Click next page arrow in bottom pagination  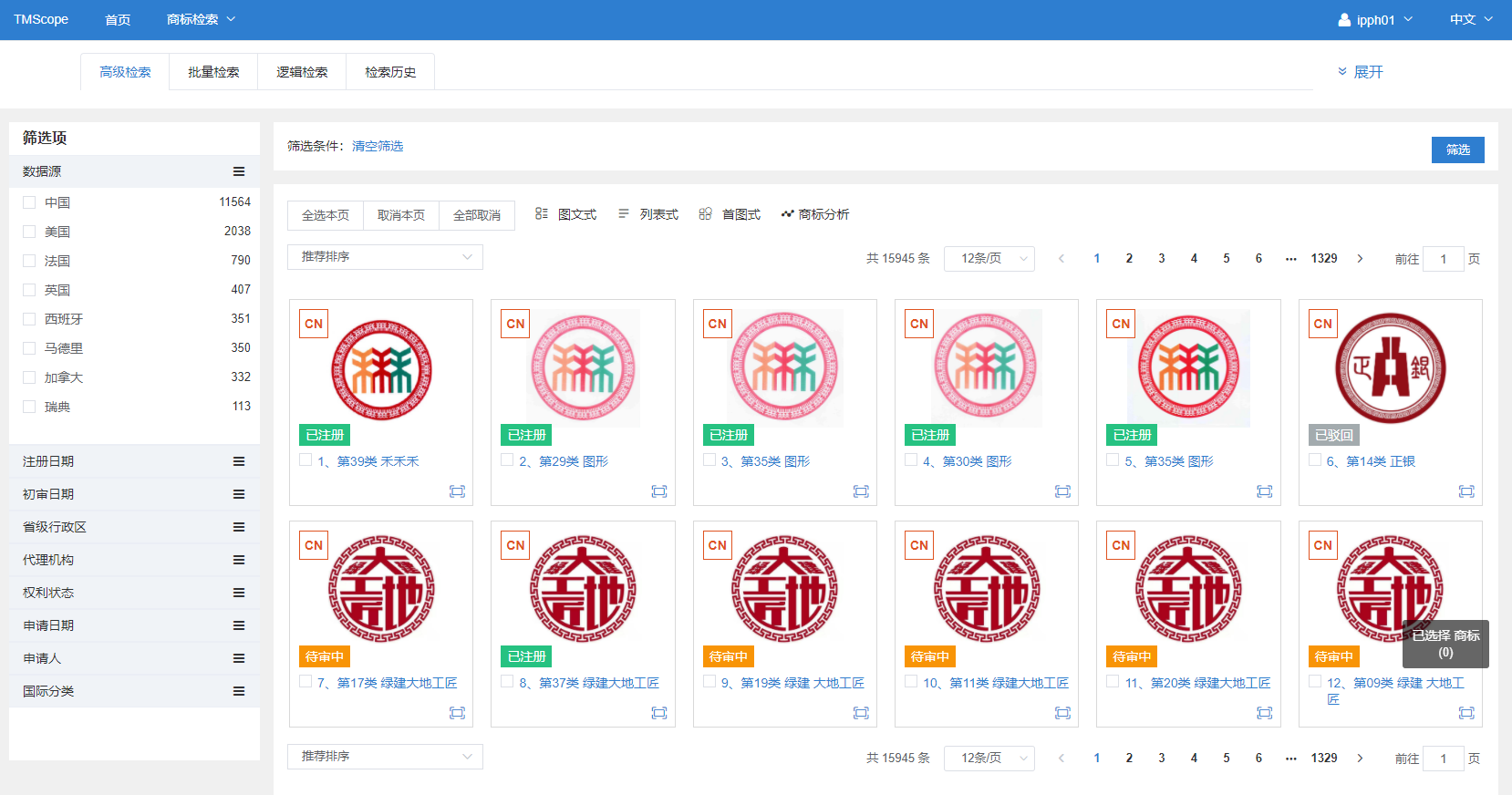pos(1360,759)
